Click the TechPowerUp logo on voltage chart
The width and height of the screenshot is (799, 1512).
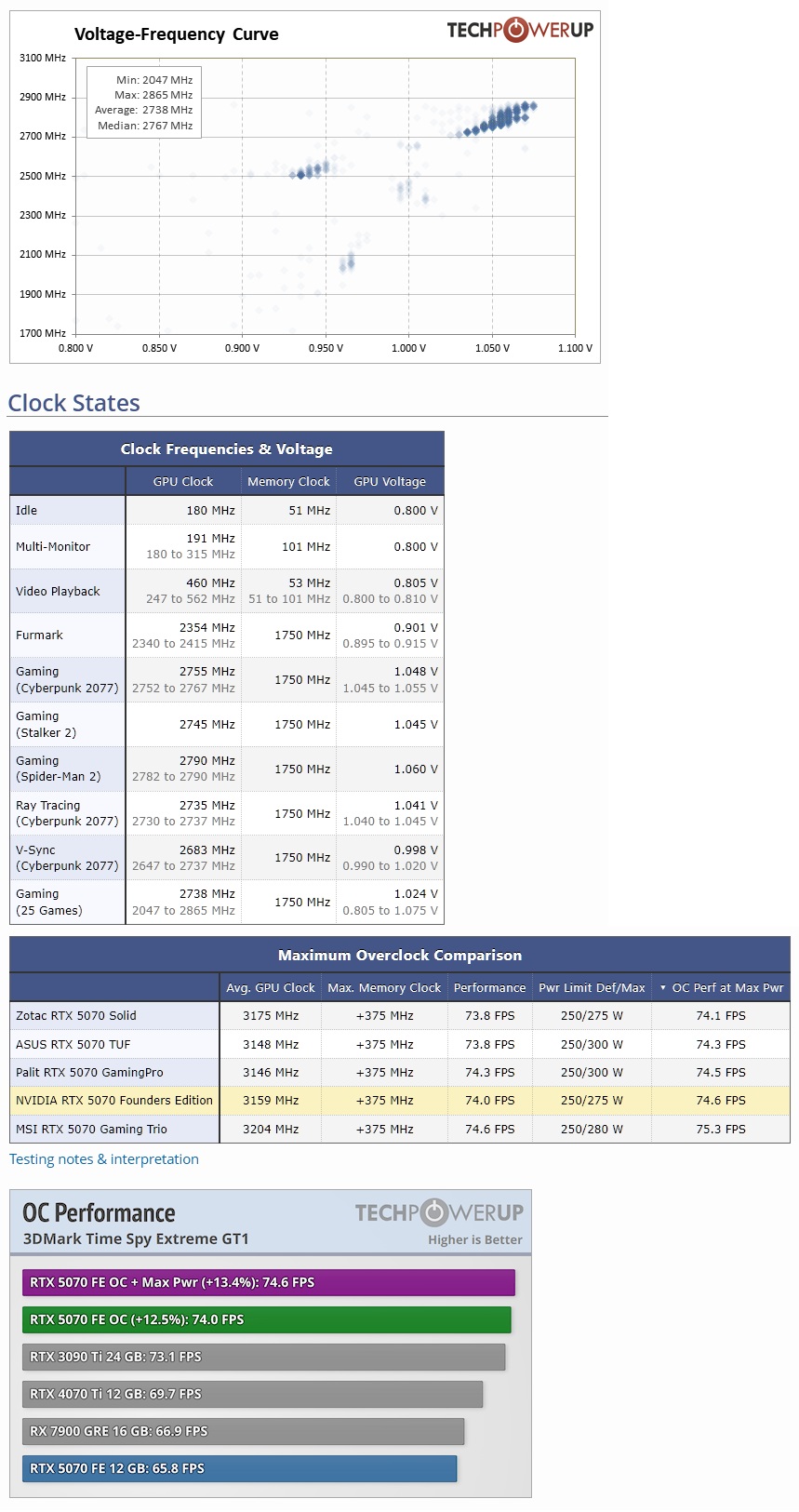520,30
